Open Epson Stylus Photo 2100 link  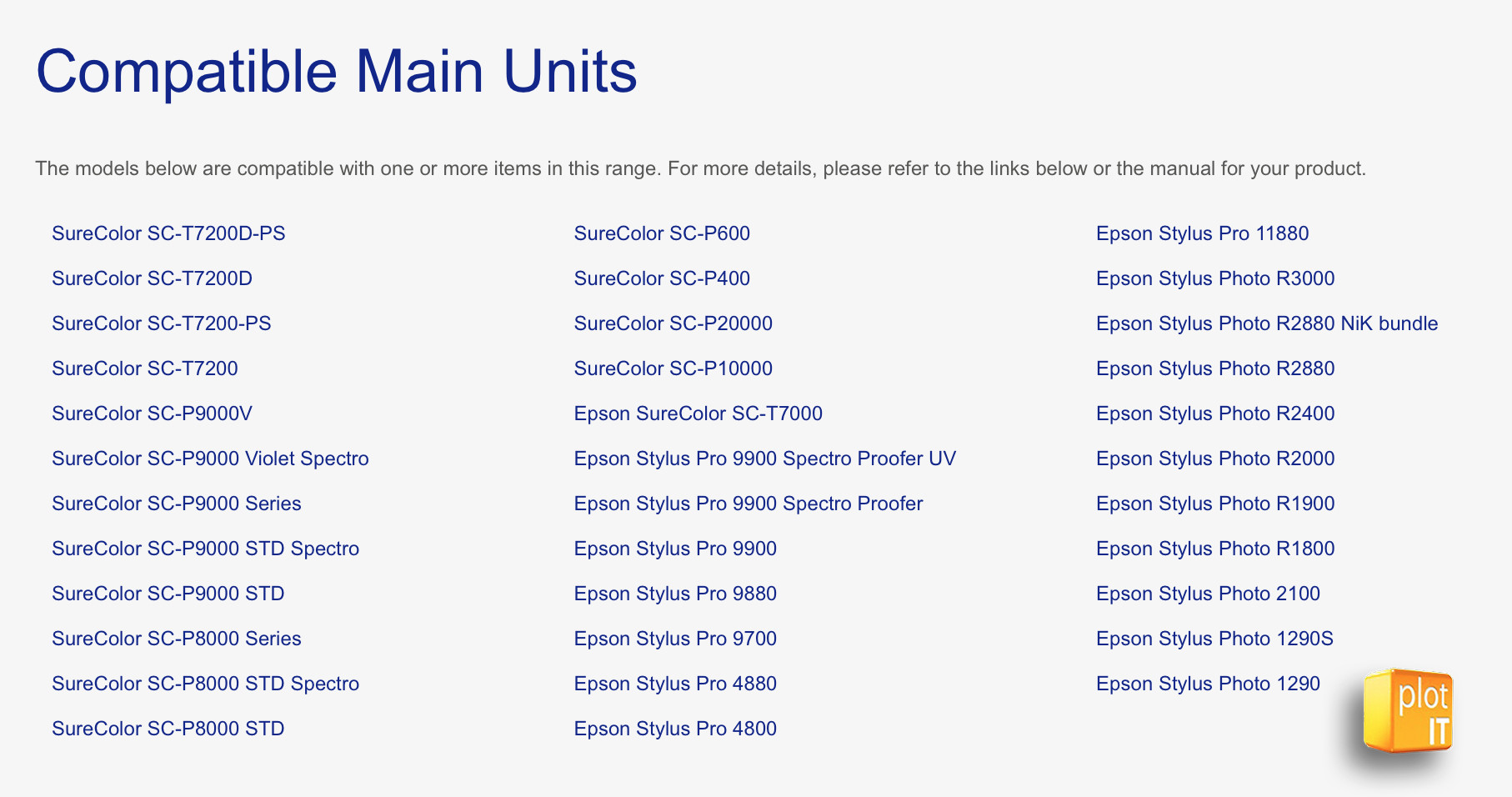click(1209, 594)
